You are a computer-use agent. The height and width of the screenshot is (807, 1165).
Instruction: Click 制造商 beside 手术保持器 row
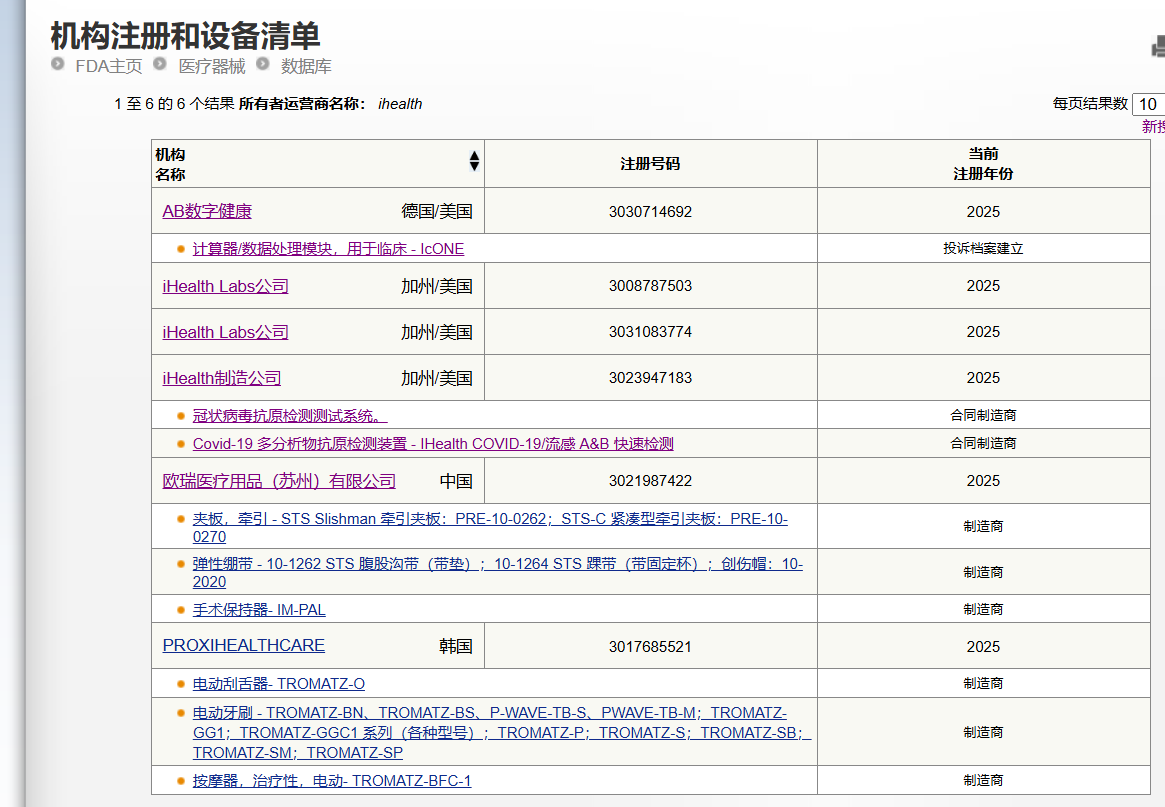983,609
